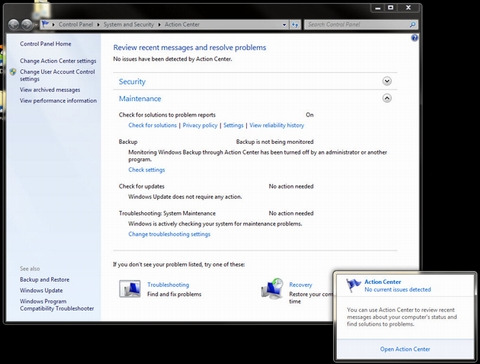Click 'Troubleshooting: System Maintenance' label
This screenshot has height=364, width=480.
click(167, 213)
